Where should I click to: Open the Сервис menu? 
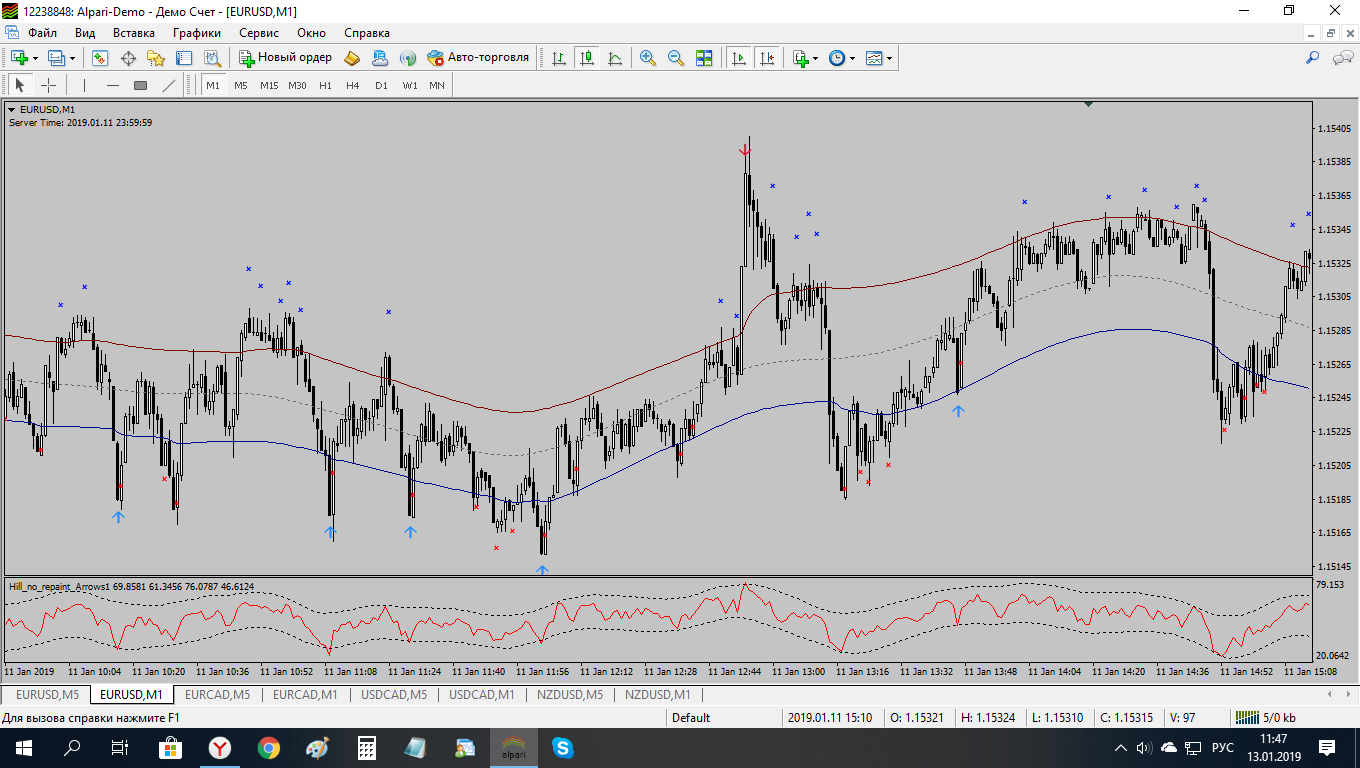coord(259,33)
